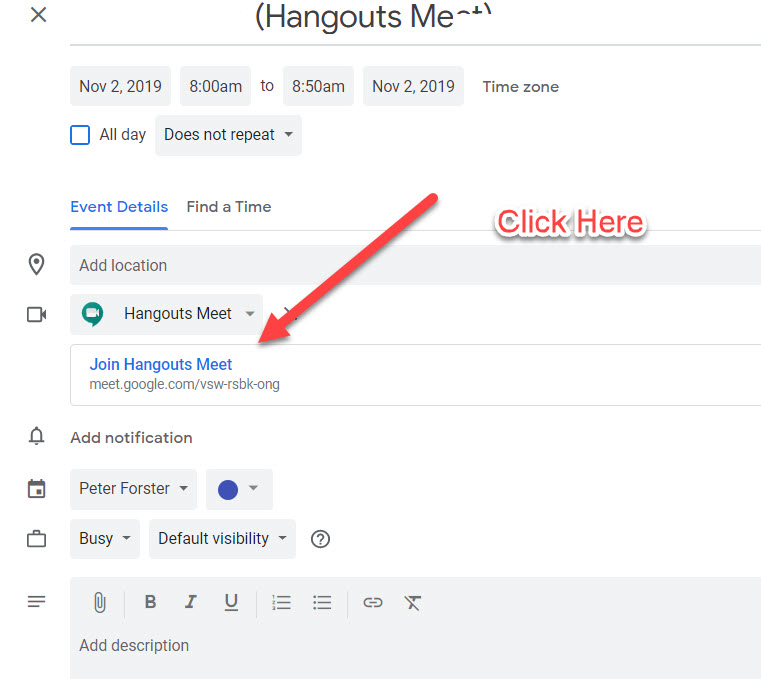Toggle underline formatting in description

click(231, 602)
